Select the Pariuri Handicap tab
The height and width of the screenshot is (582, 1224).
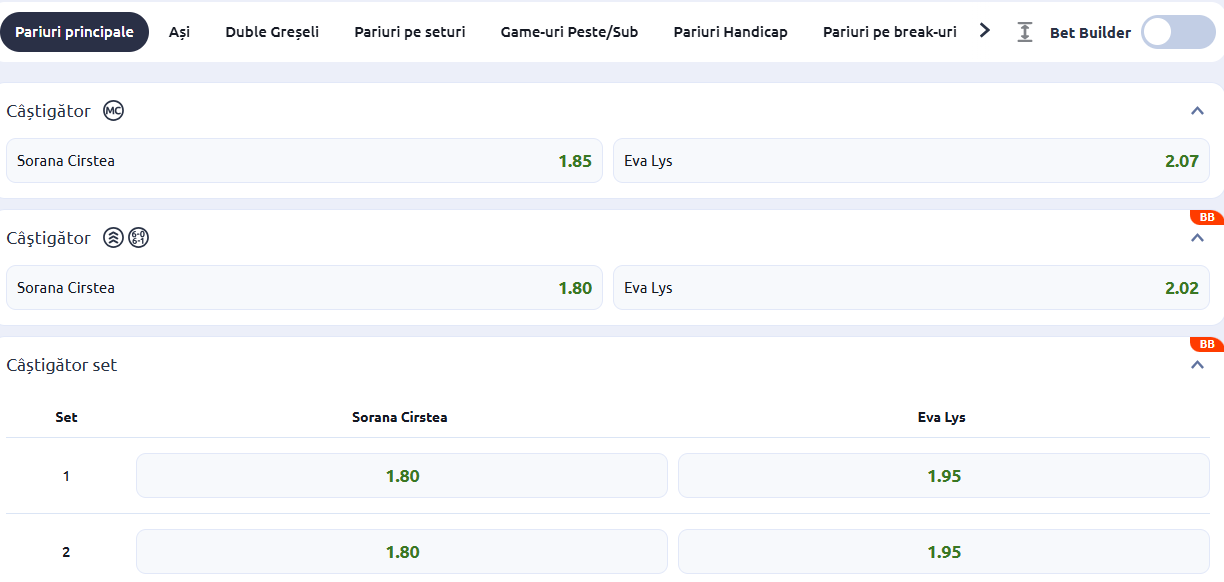(730, 32)
